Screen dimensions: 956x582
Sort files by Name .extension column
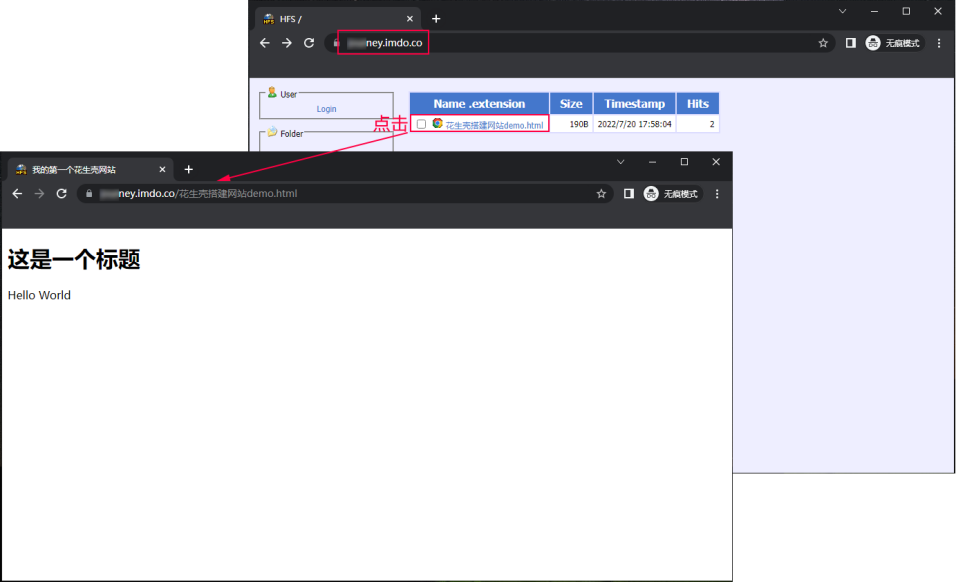[479, 104]
